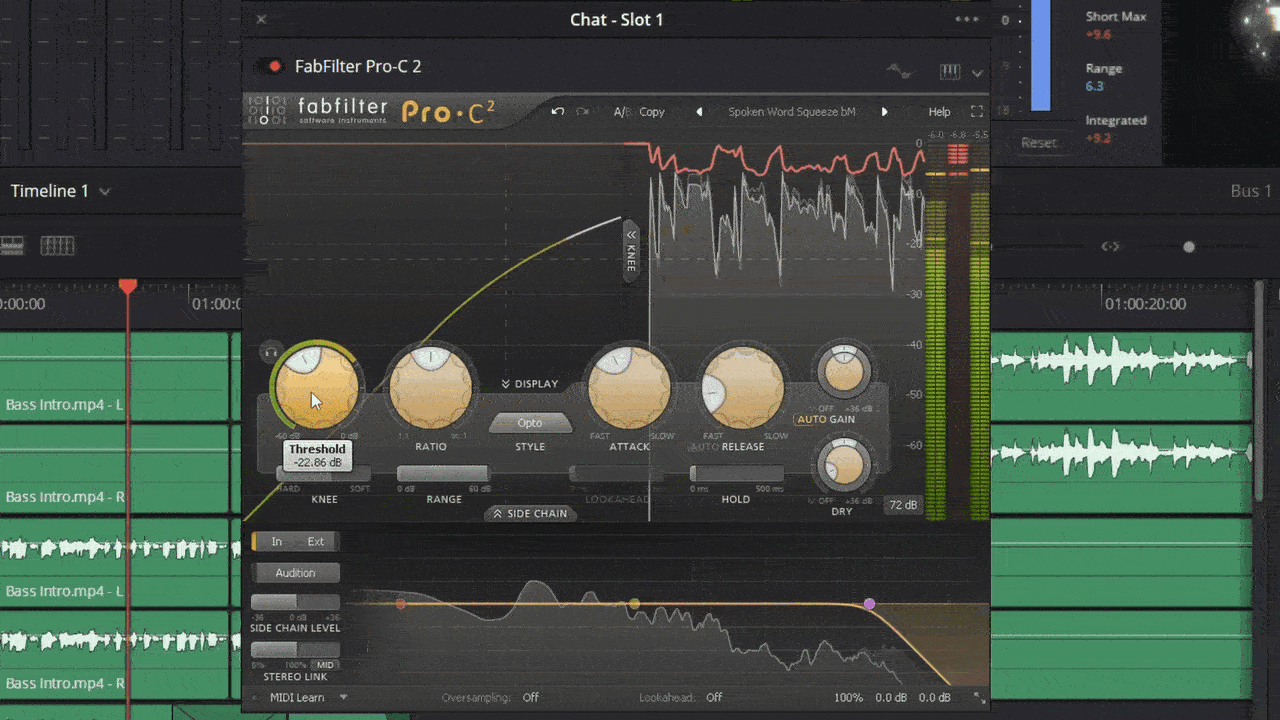Click the Short Max loudness value
Image resolution: width=1280 pixels, height=720 pixels.
1098,35
